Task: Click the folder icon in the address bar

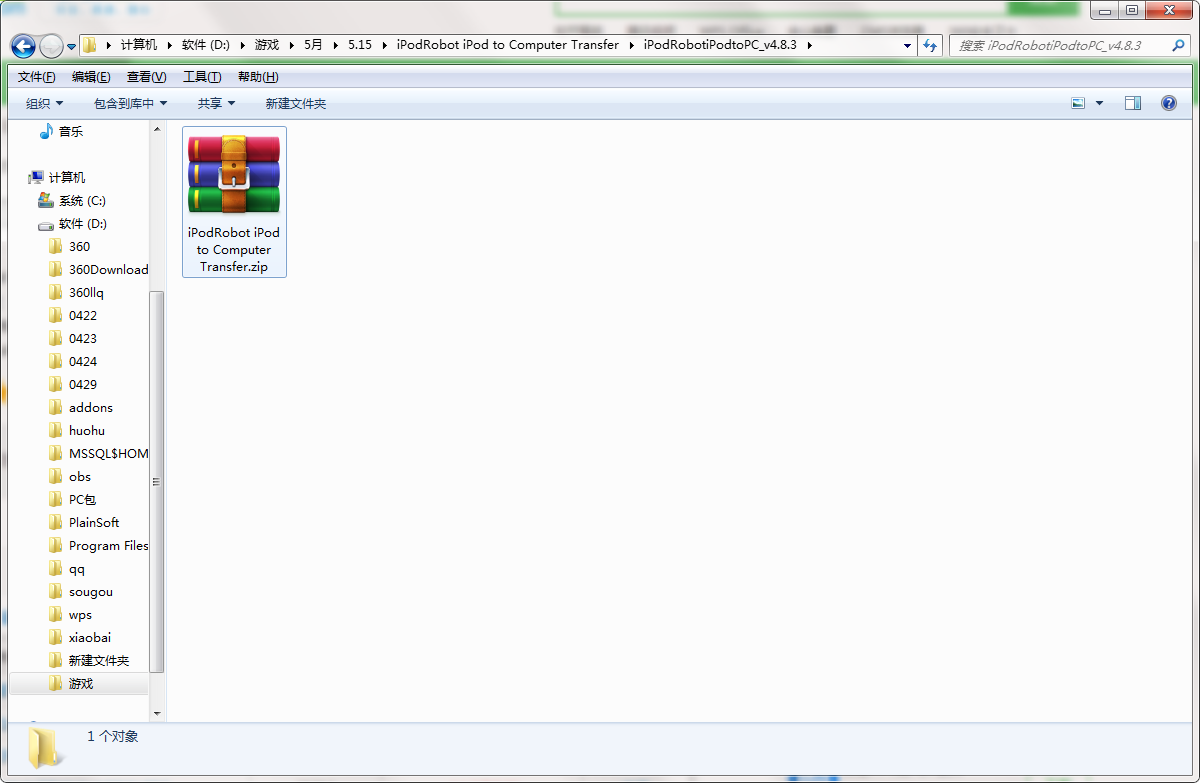Action: click(90, 45)
